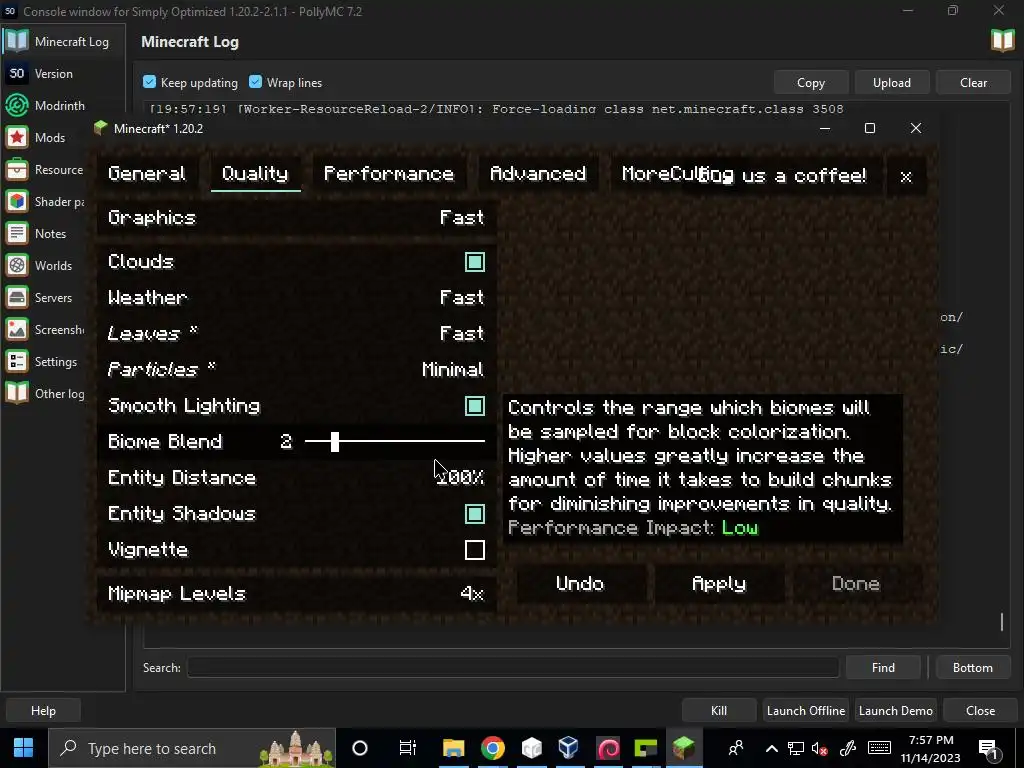
Task: Cycle the Graphics option from Fast
Action: coord(297,217)
